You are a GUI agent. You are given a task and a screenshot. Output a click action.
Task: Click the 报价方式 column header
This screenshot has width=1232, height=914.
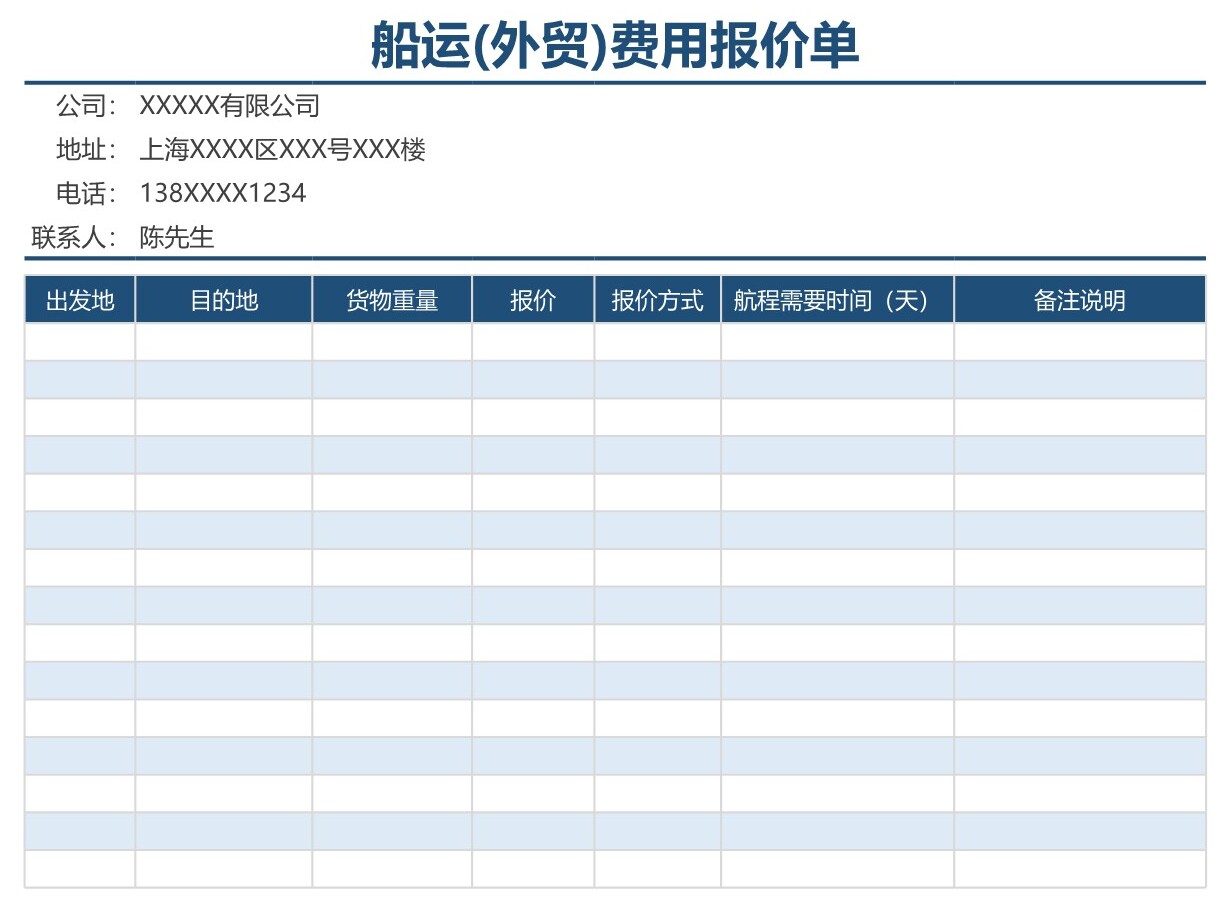pyautogui.click(x=657, y=300)
